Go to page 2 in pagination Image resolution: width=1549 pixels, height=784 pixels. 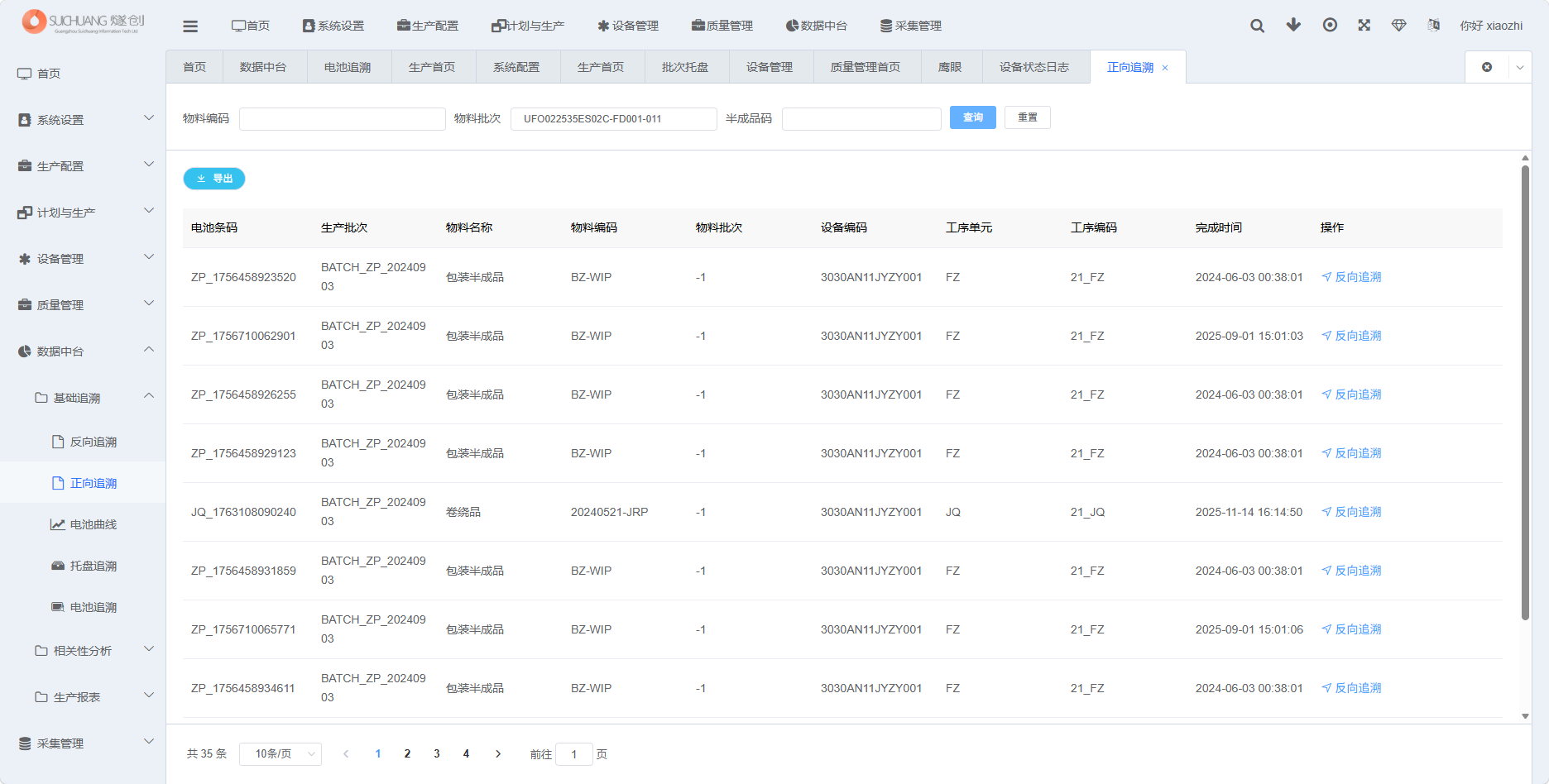(x=407, y=754)
